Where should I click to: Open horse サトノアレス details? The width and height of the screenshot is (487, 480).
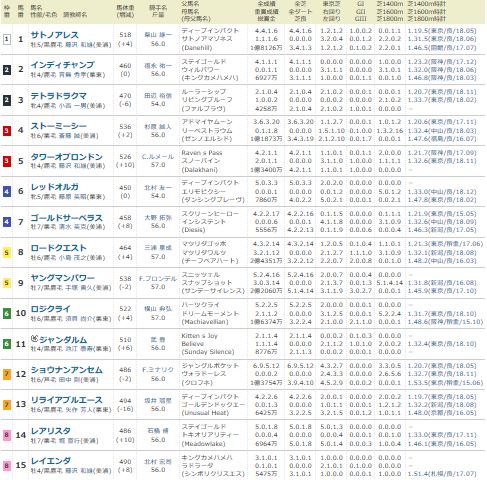click(55, 35)
